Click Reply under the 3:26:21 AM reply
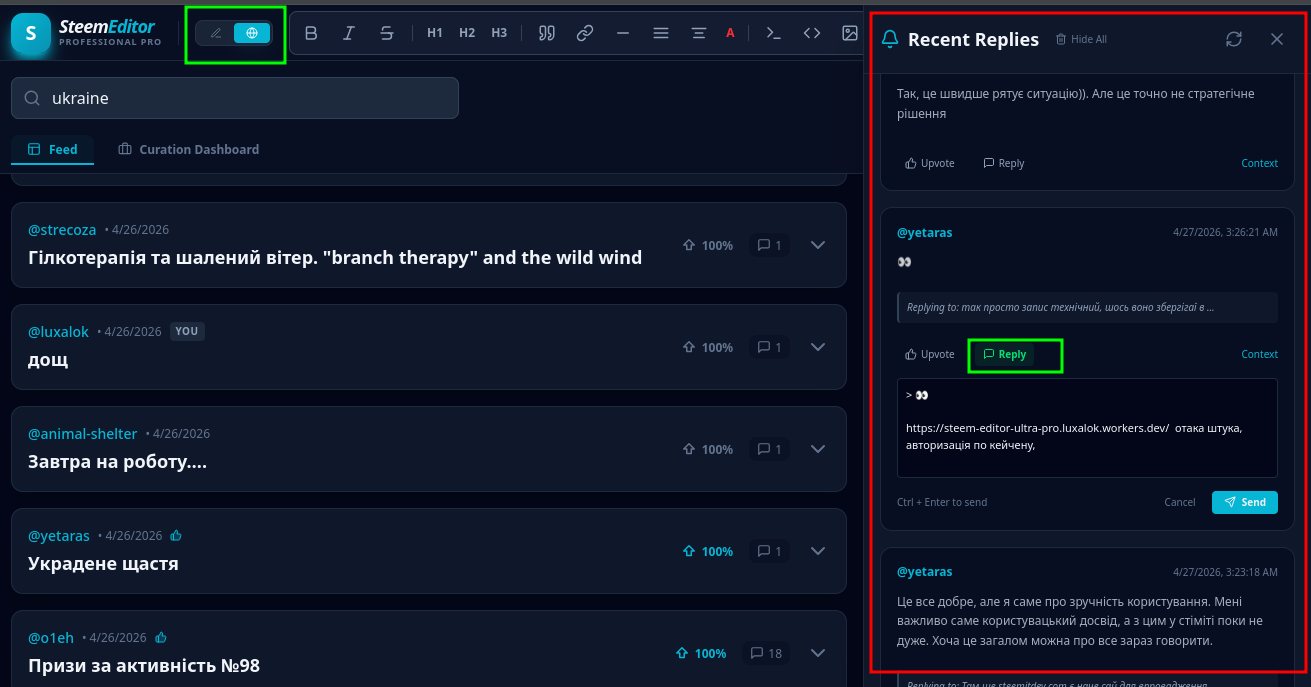This screenshot has height=687, width=1311. click(1005, 354)
